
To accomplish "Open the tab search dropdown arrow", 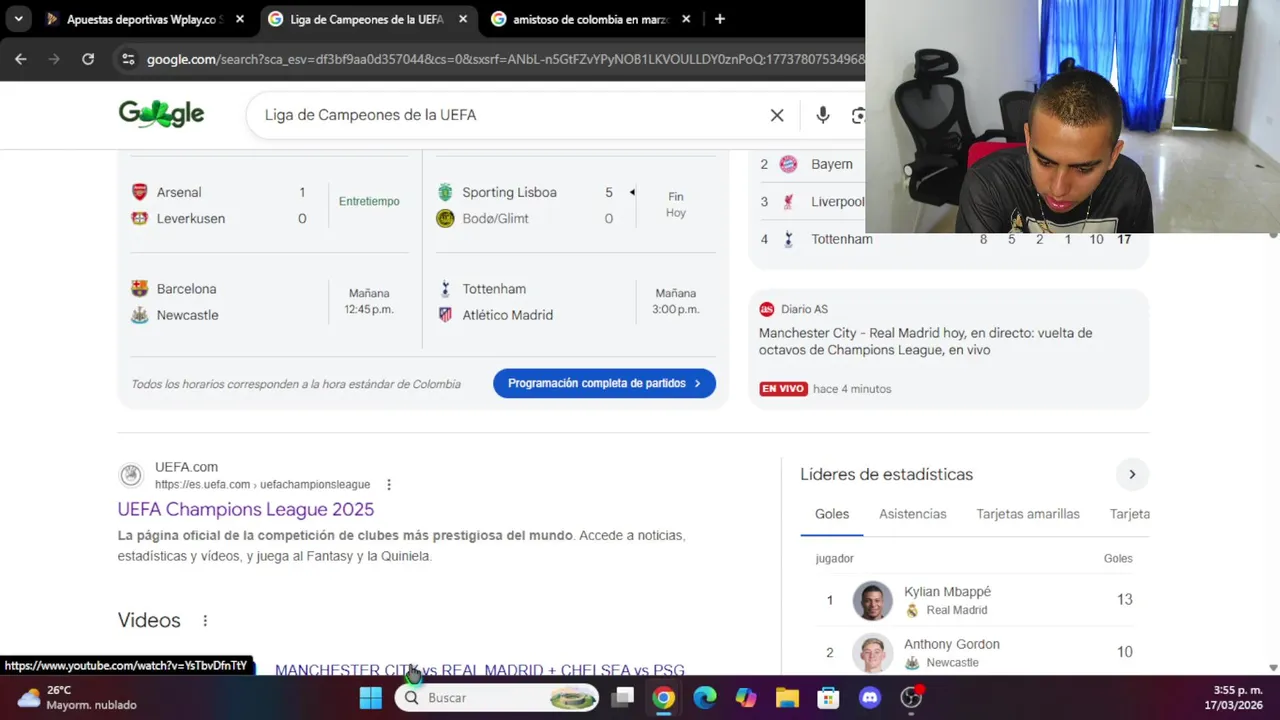I will click(x=18, y=19).
